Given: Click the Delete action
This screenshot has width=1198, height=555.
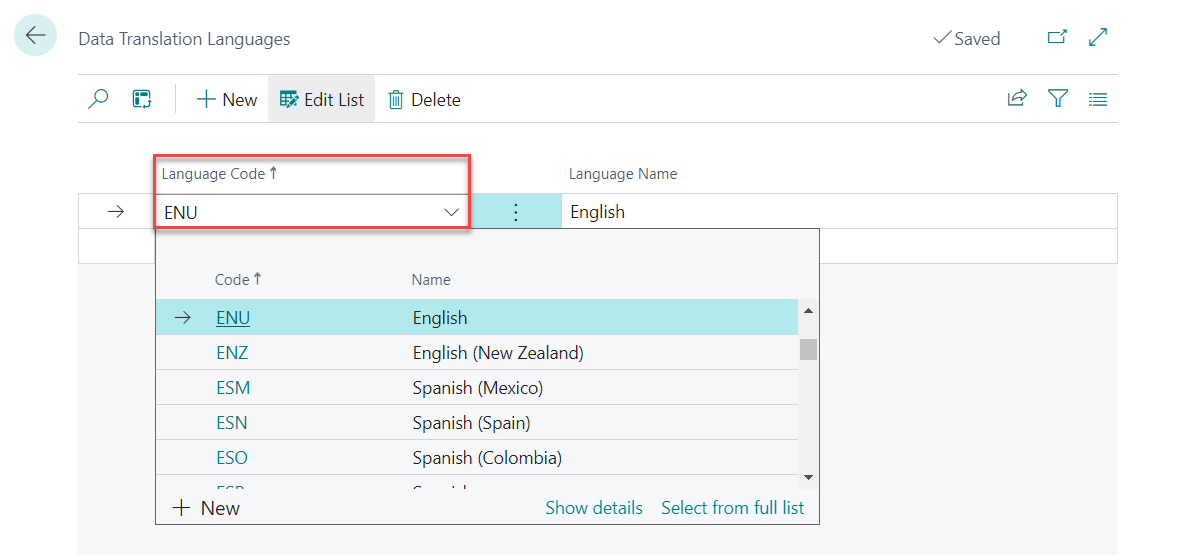Looking at the screenshot, I should coord(424,99).
